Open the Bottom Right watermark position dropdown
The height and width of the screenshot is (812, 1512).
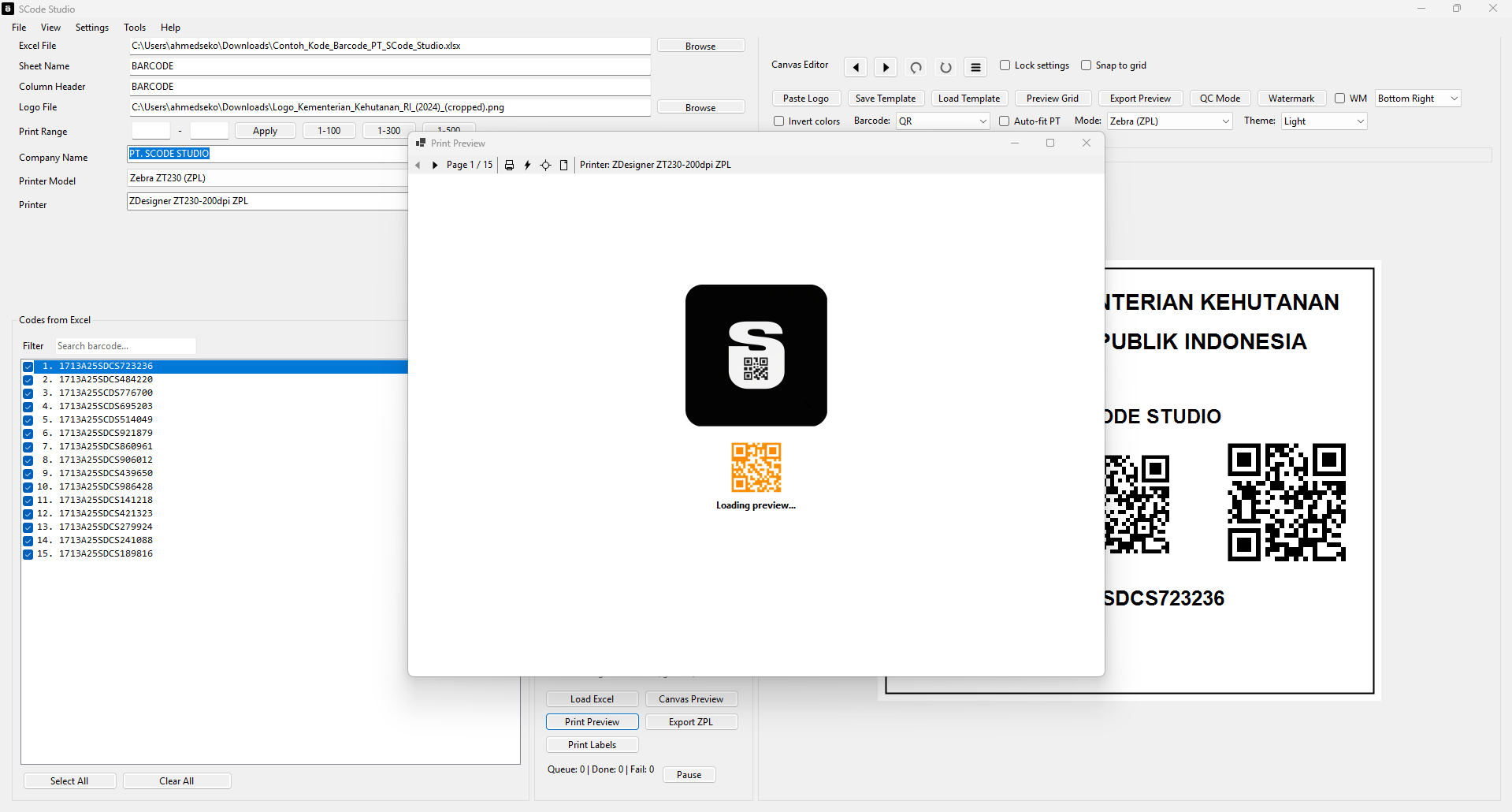(1417, 99)
